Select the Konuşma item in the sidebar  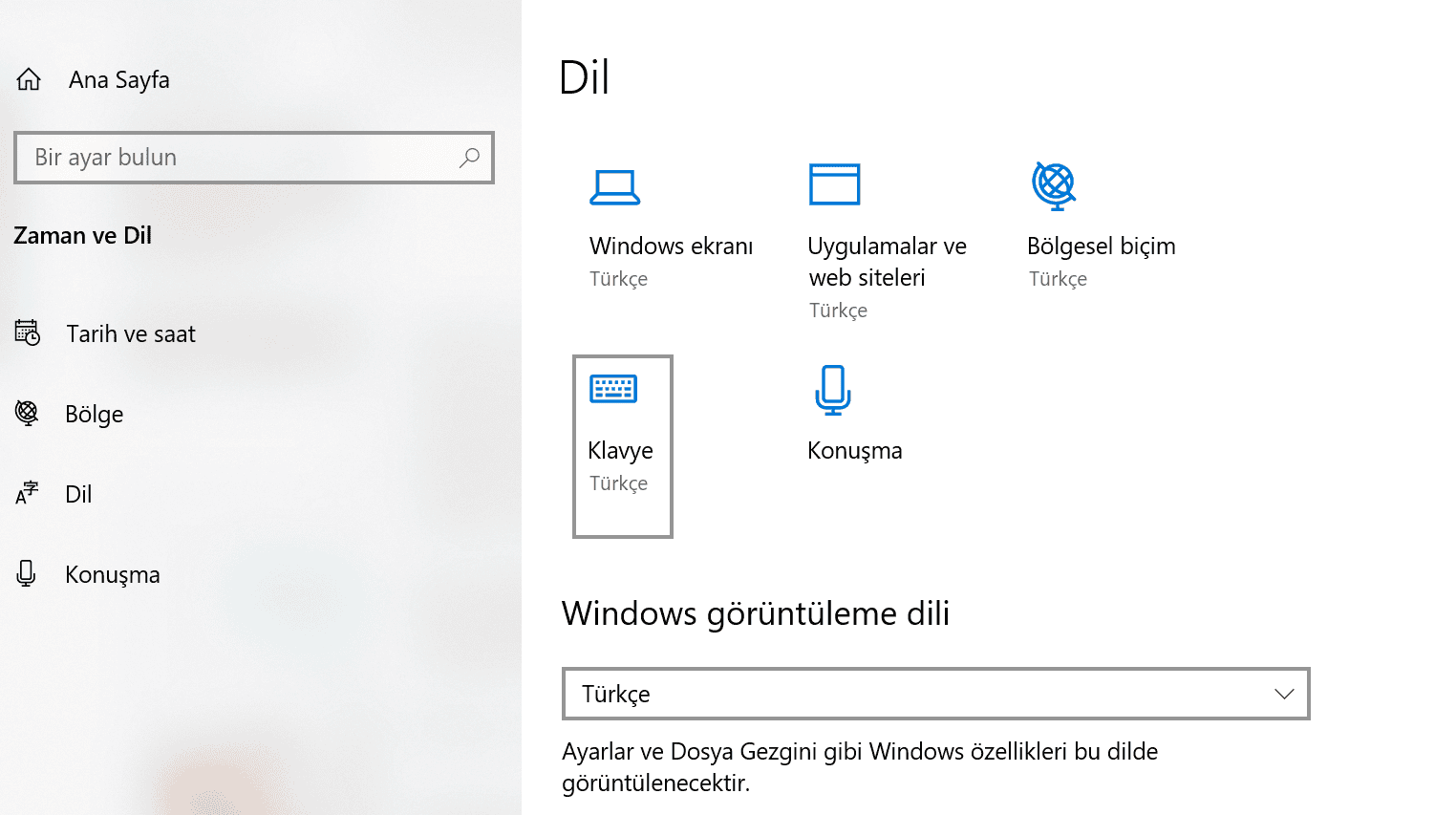coord(112,574)
